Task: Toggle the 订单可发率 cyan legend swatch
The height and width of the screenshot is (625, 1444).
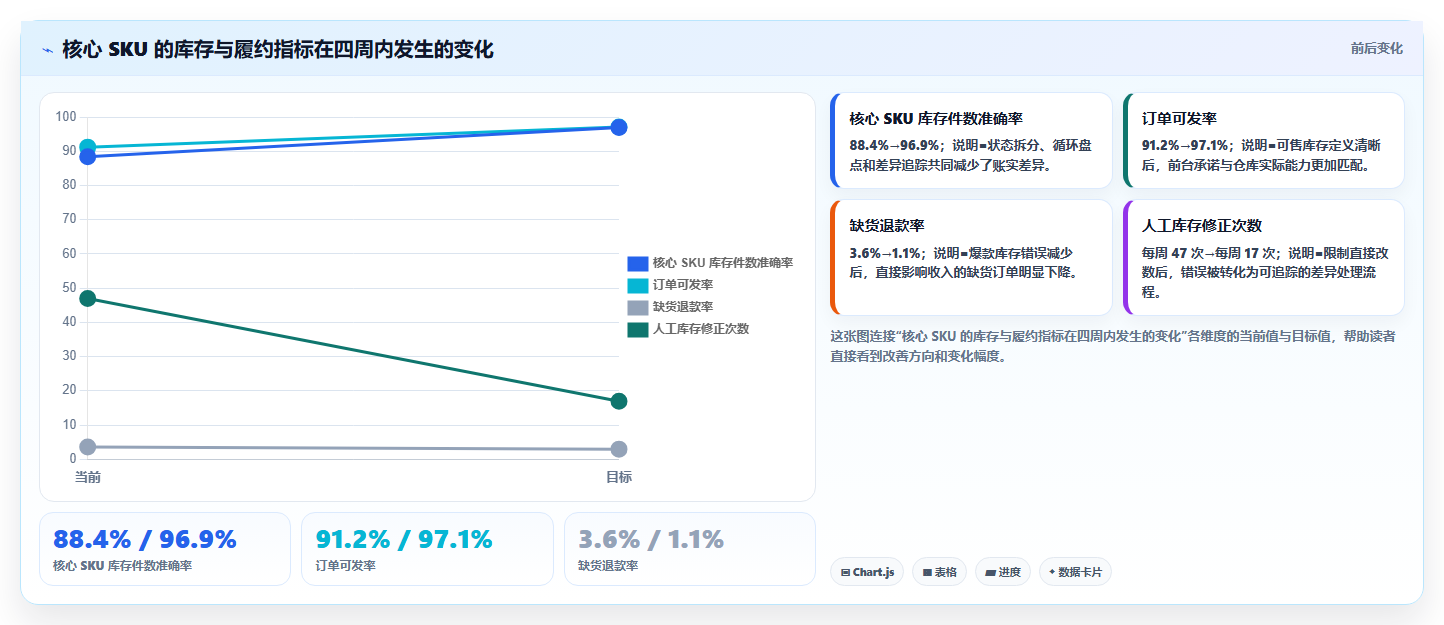Action: tap(638, 285)
